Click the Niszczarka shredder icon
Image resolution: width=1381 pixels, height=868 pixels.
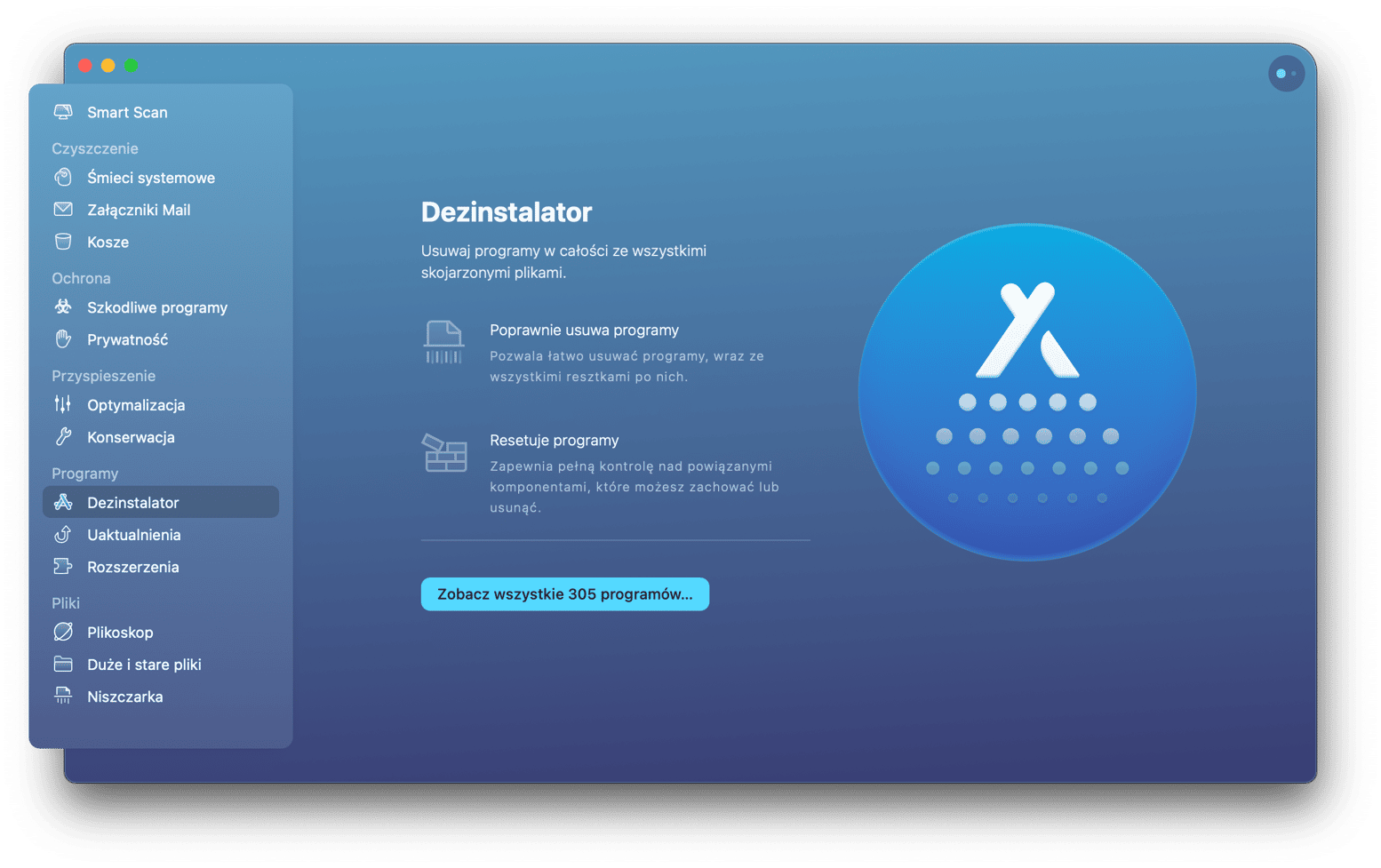point(63,697)
